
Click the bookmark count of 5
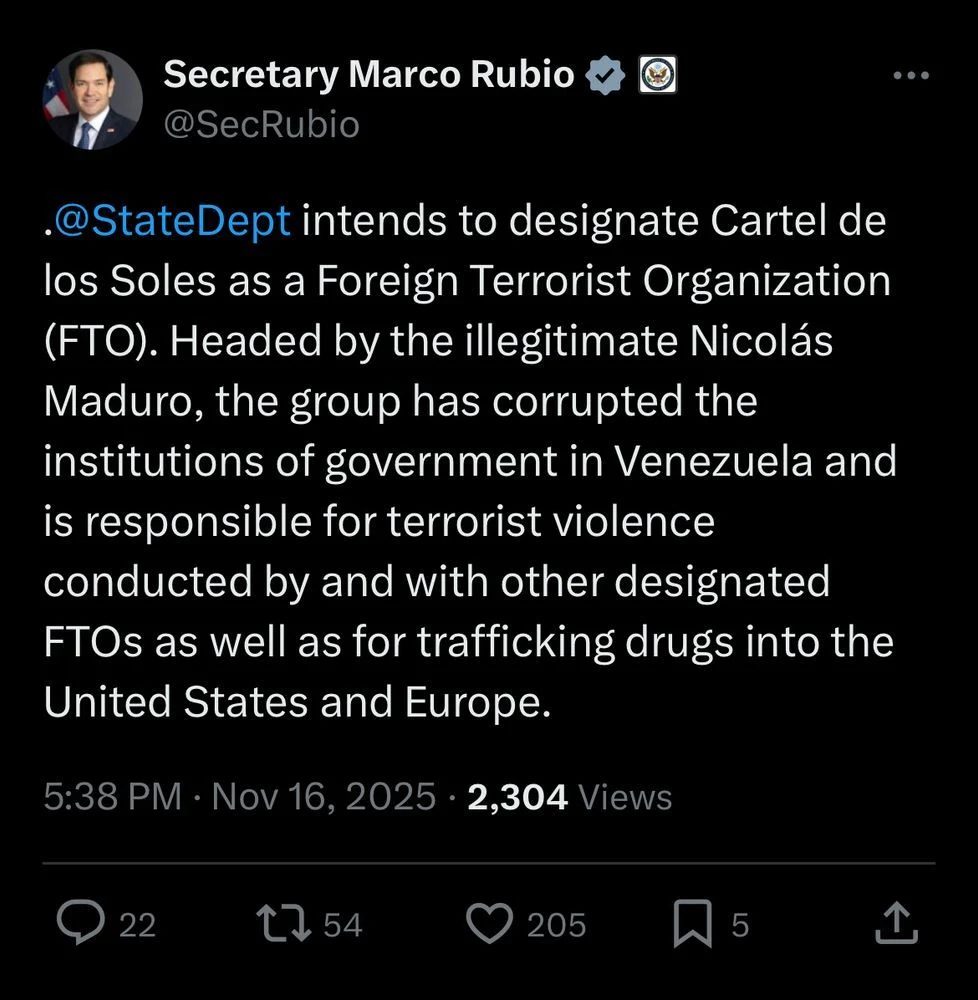pyautogui.click(x=739, y=925)
